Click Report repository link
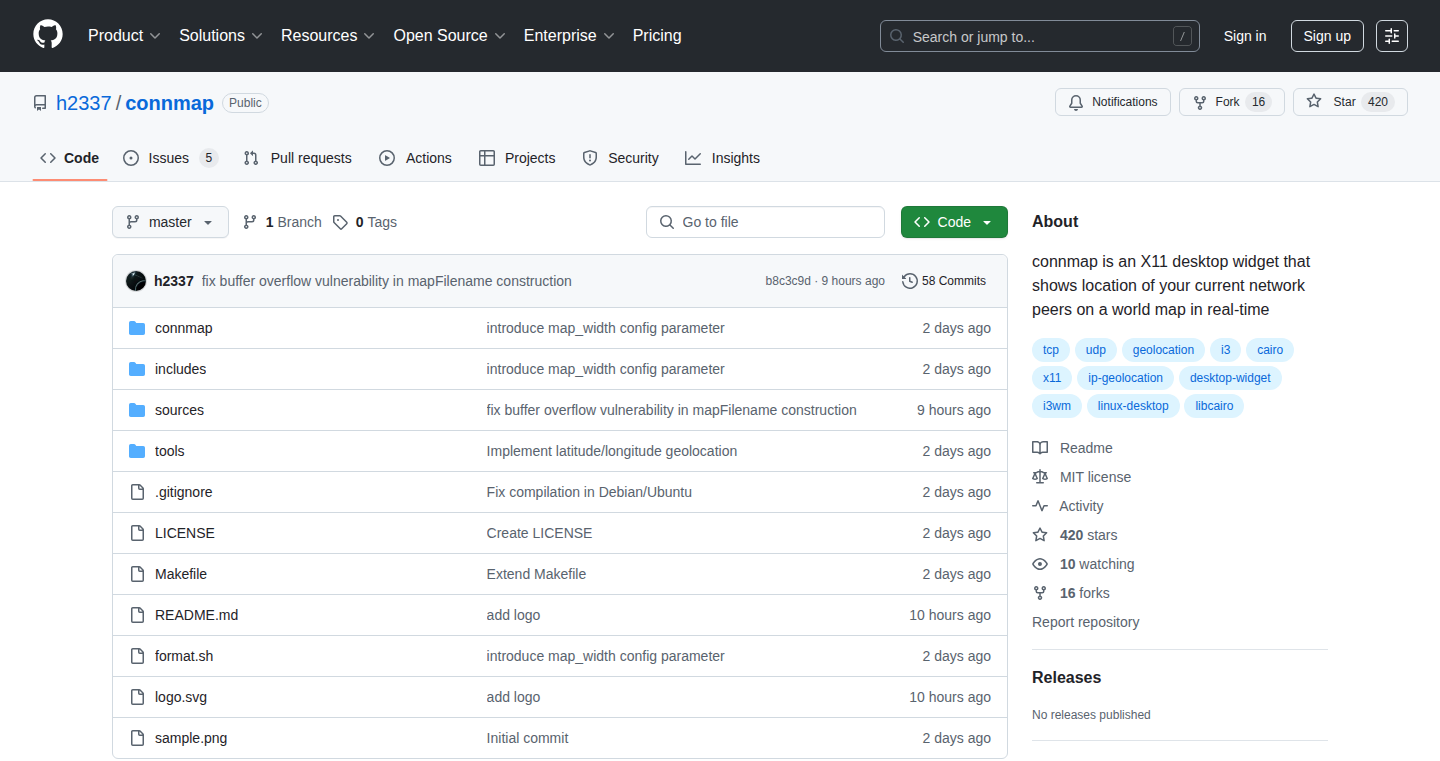 click(x=1086, y=622)
